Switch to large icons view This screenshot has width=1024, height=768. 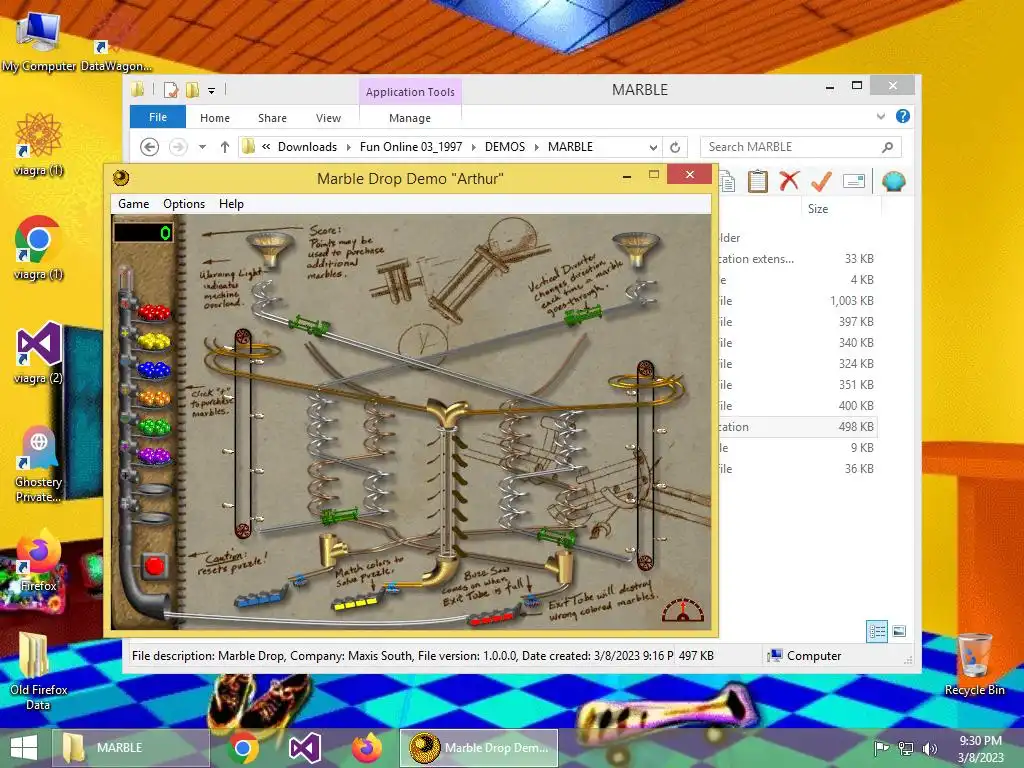(899, 631)
